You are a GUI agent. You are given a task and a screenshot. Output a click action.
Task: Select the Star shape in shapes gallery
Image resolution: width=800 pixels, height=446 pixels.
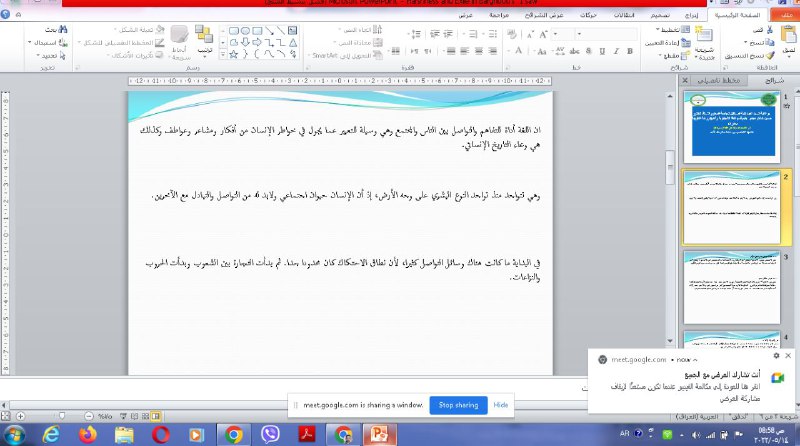coord(234,54)
